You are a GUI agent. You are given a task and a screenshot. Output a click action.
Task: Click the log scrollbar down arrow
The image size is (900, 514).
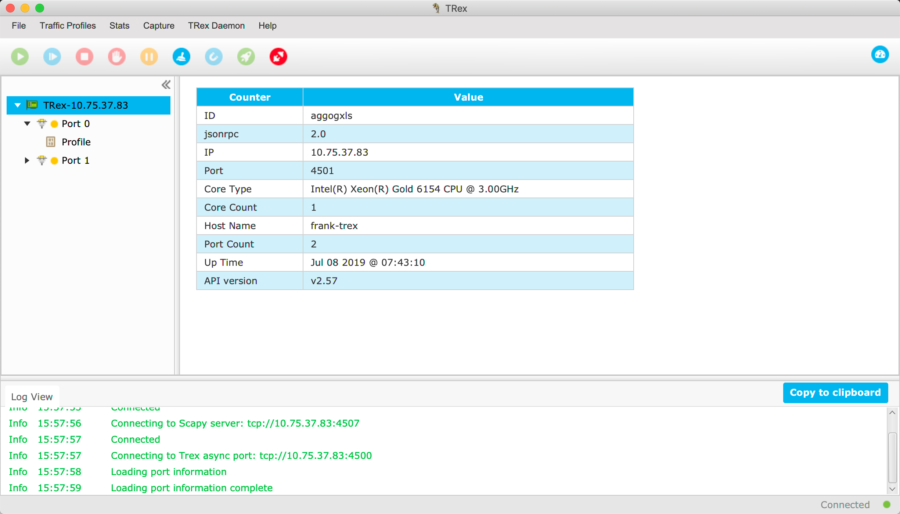tap(892, 489)
